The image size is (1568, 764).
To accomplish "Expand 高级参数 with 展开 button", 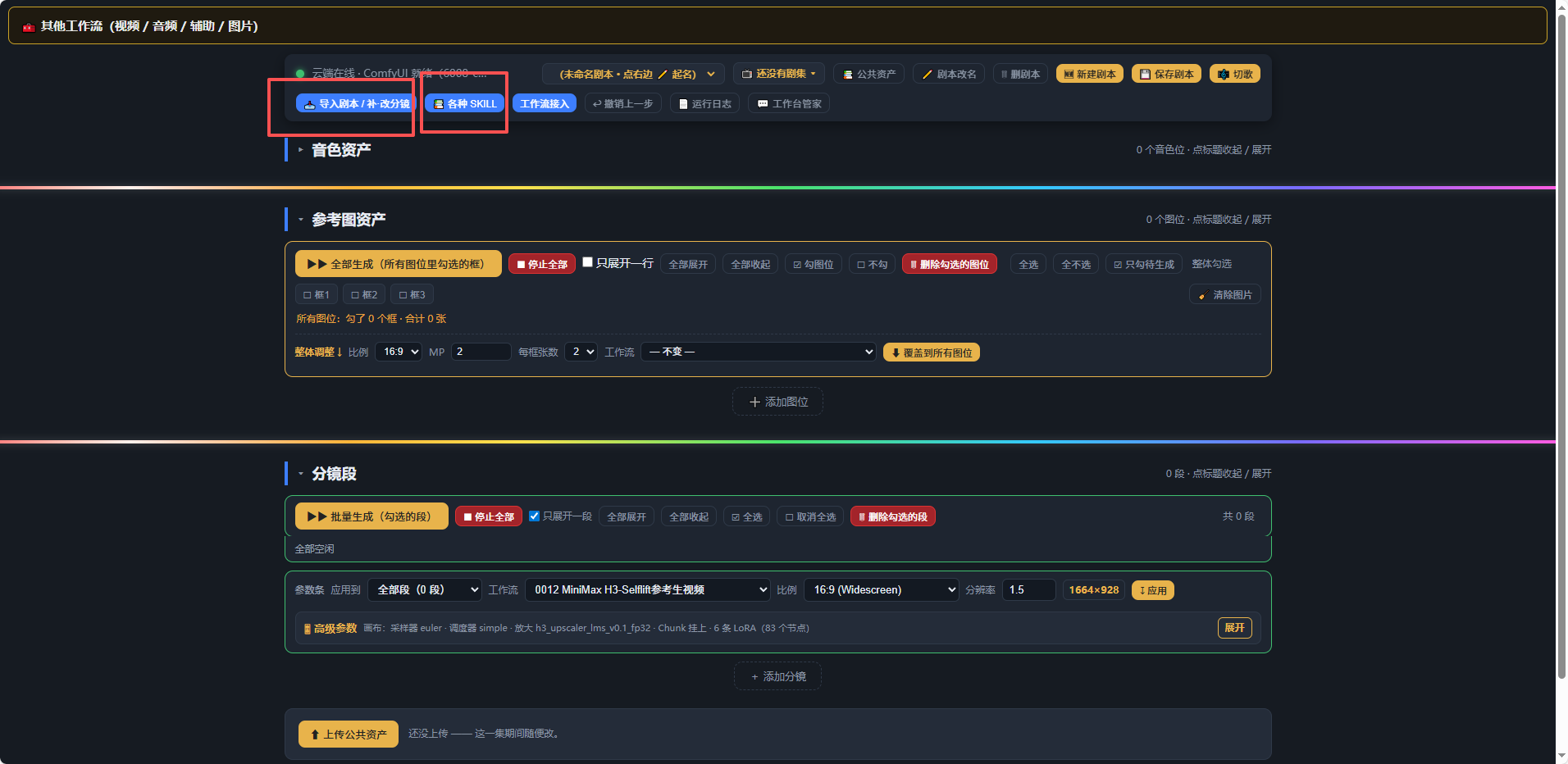I will click(x=1234, y=628).
